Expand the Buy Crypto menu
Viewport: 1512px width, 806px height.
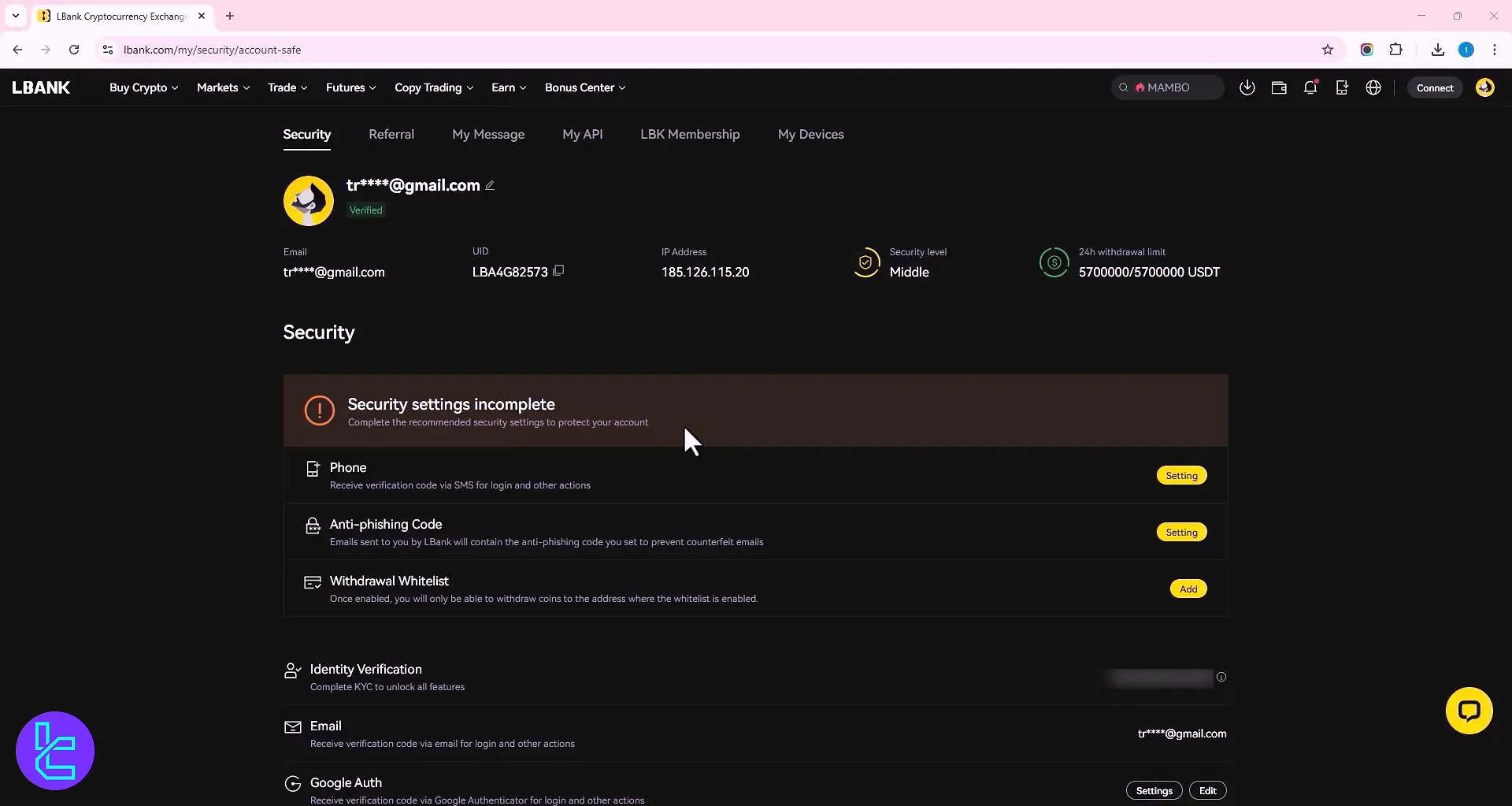pos(143,87)
